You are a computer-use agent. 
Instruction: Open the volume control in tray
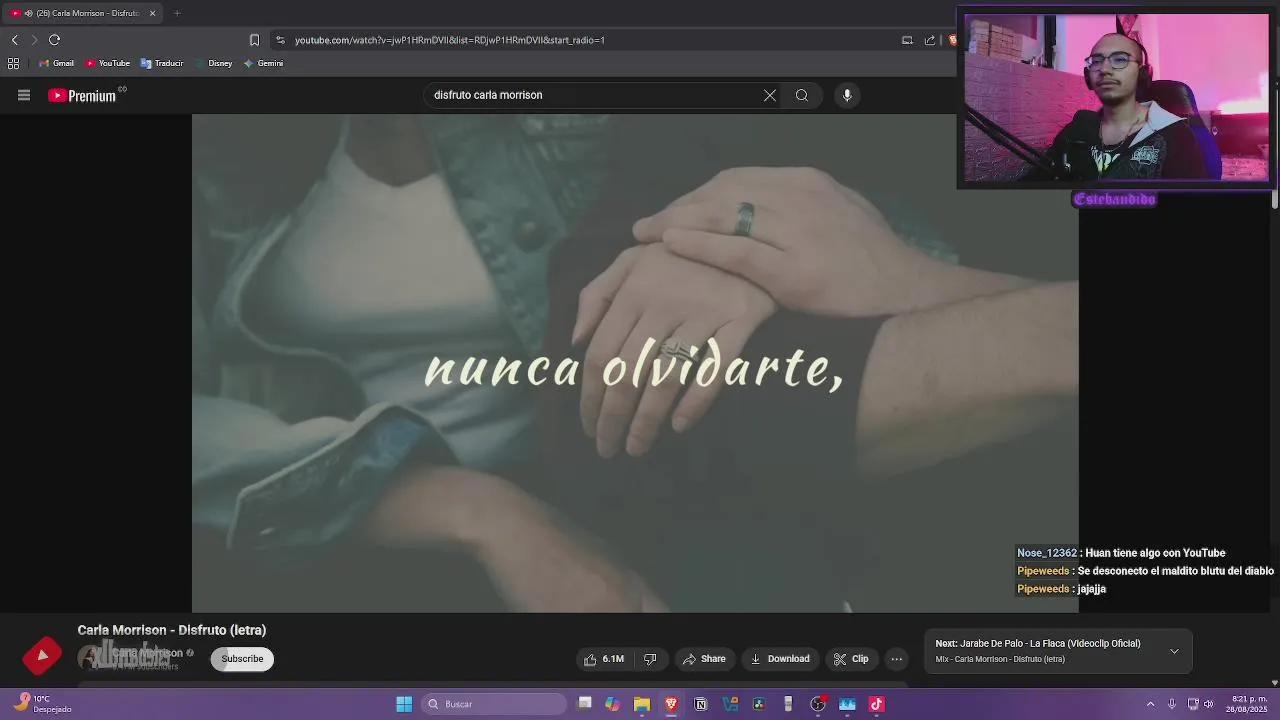pos(1208,704)
